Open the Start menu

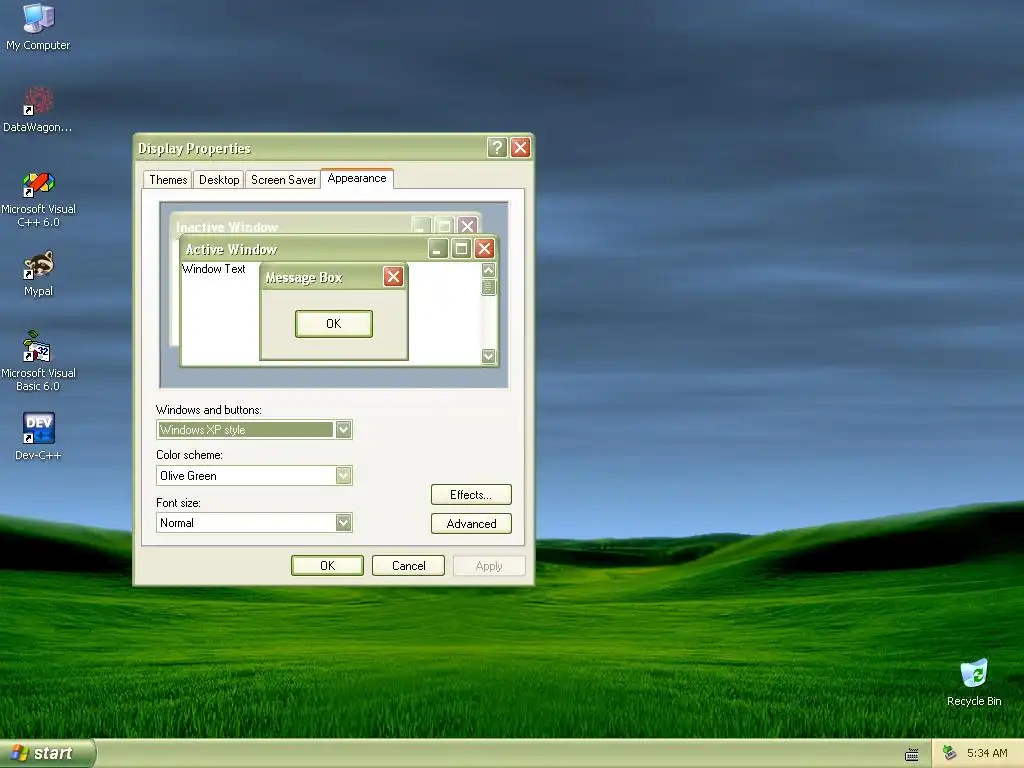(47, 753)
